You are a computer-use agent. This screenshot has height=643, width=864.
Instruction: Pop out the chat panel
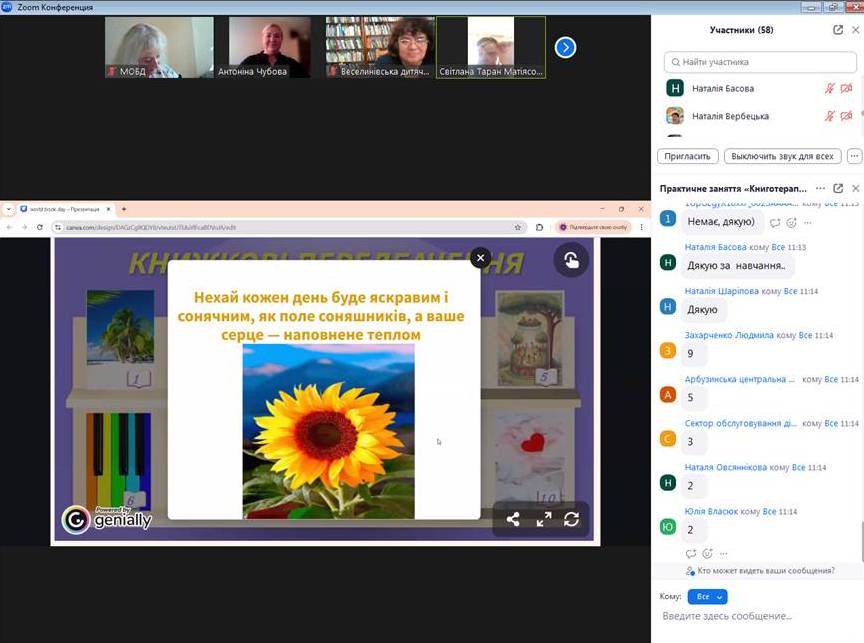coord(838,188)
